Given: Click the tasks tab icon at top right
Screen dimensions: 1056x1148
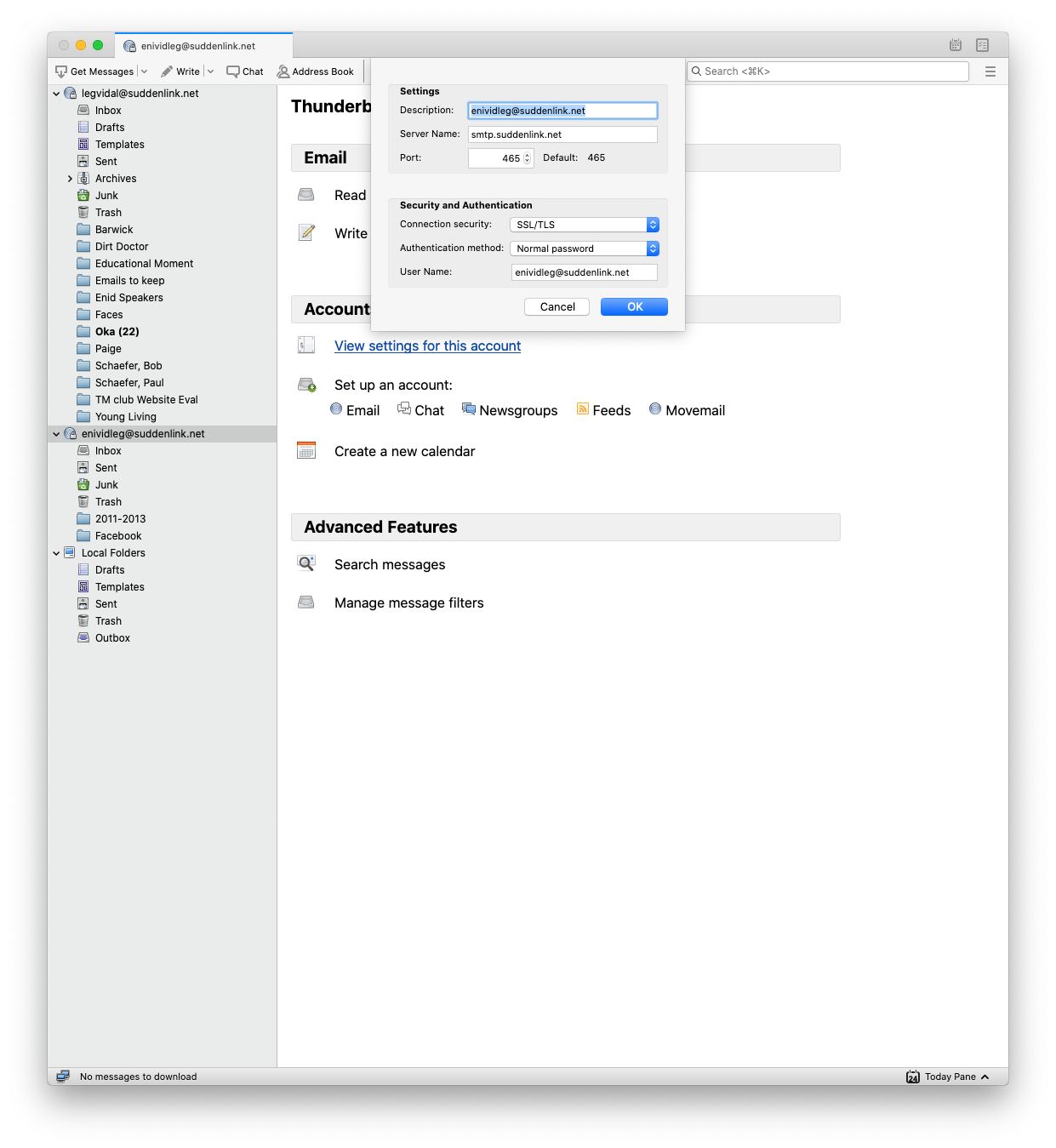Looking at the screenshot, I should [983, 45].
